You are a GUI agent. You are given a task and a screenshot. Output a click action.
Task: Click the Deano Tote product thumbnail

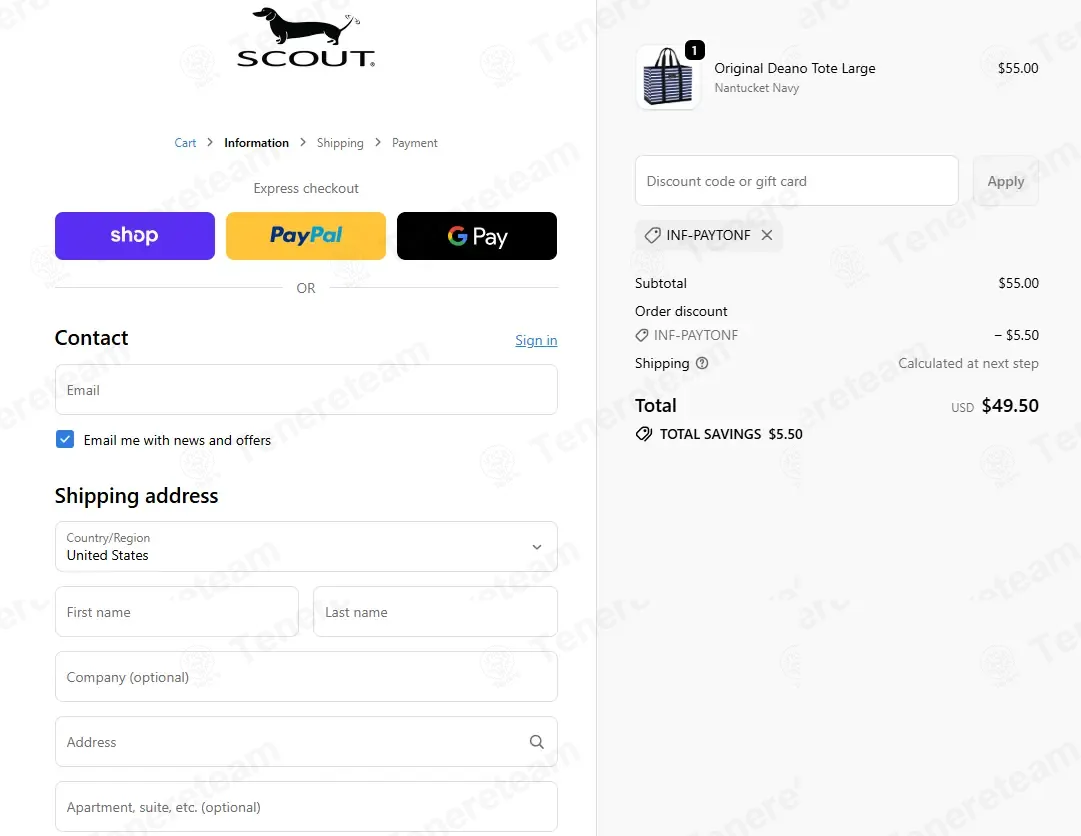point(668,77)
